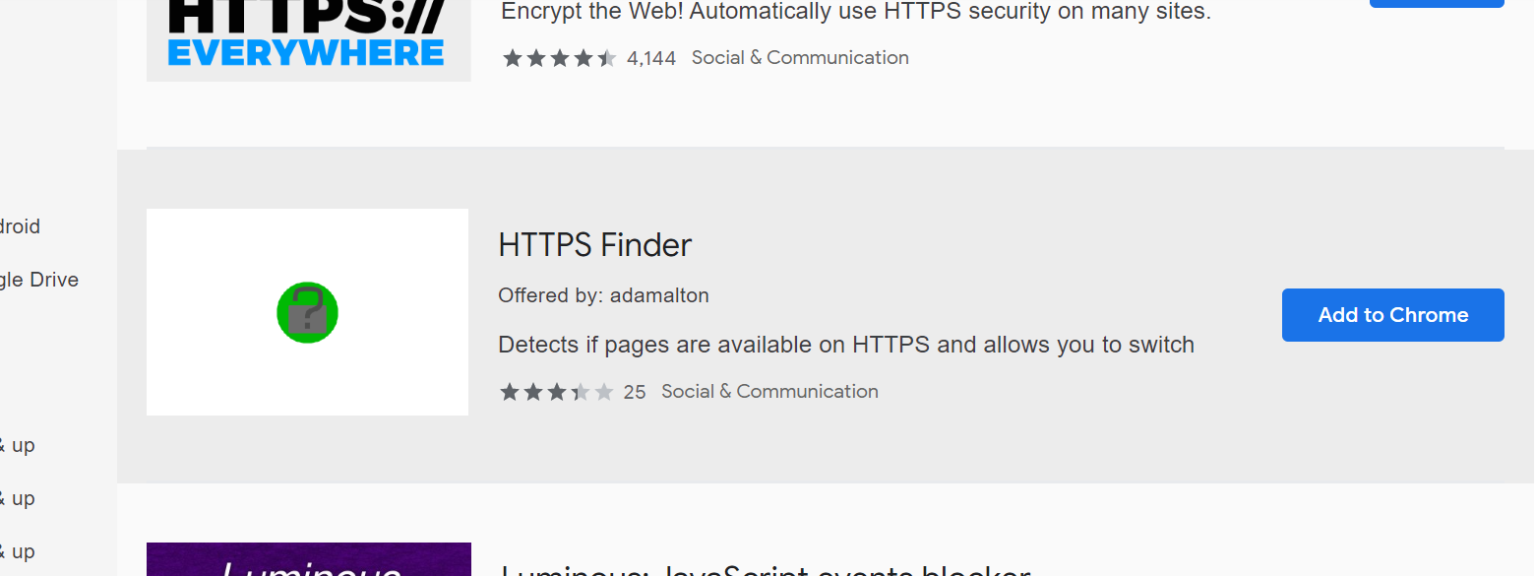This screenshot has width=1536, height=576.
Task: View the 4,144 reviews for HTTPS Everywhere
Action: tap(652, 58)
